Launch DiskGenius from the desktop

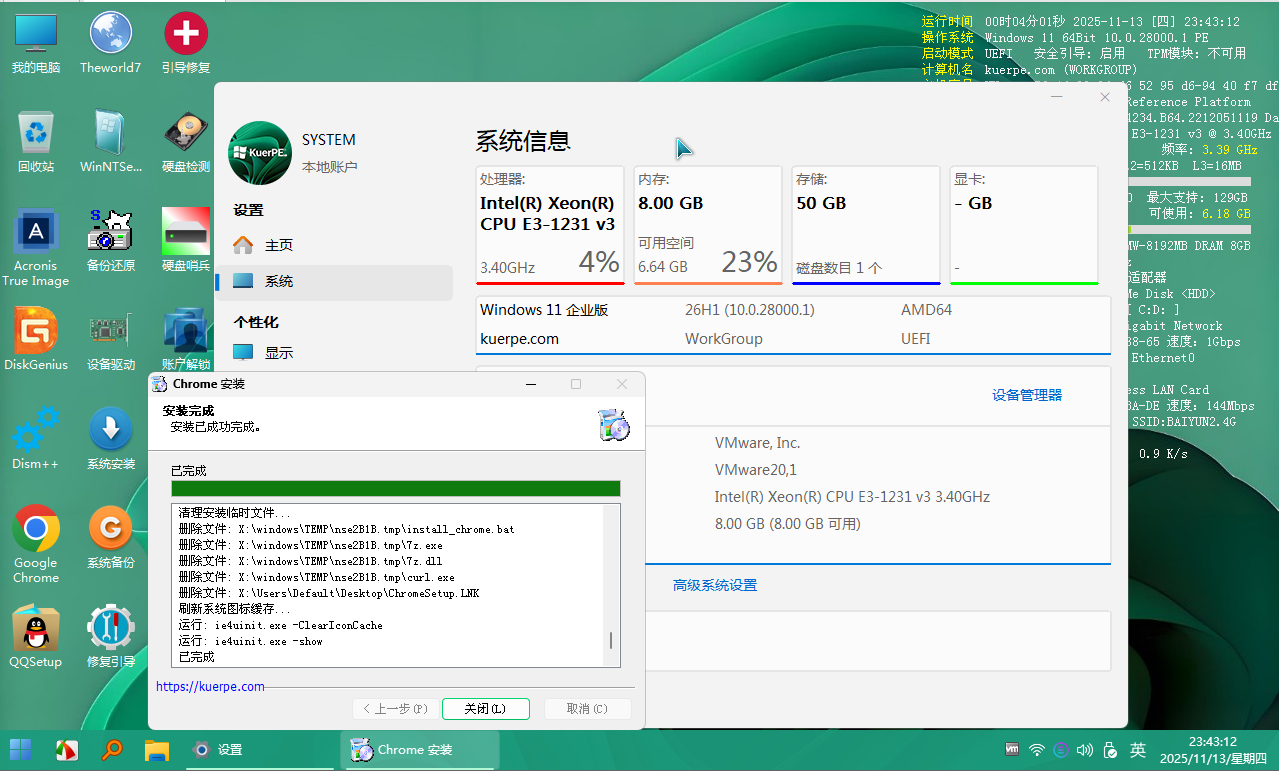pyautogui.click(x=36, y=331)
